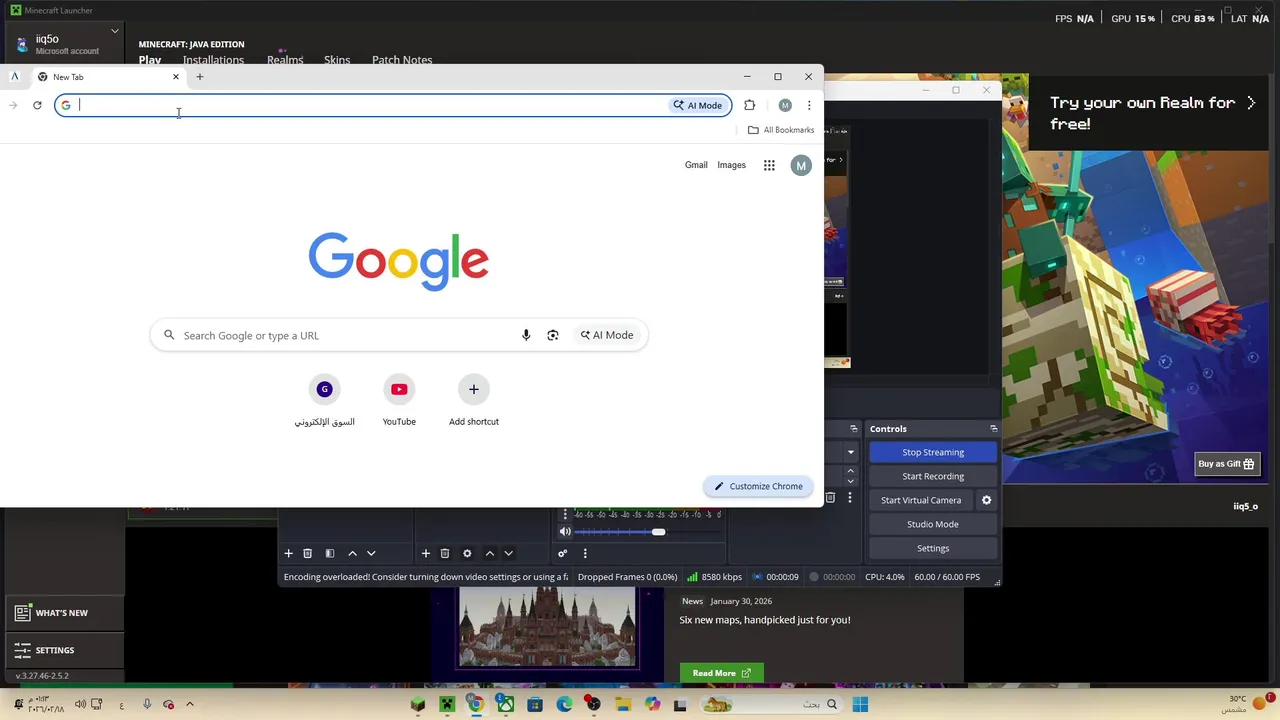This screenshot has height=720, width=1280.
Task: Add a scene in OBS scenes toolbar
Action: pyautogui.click(x=288, y=553)
